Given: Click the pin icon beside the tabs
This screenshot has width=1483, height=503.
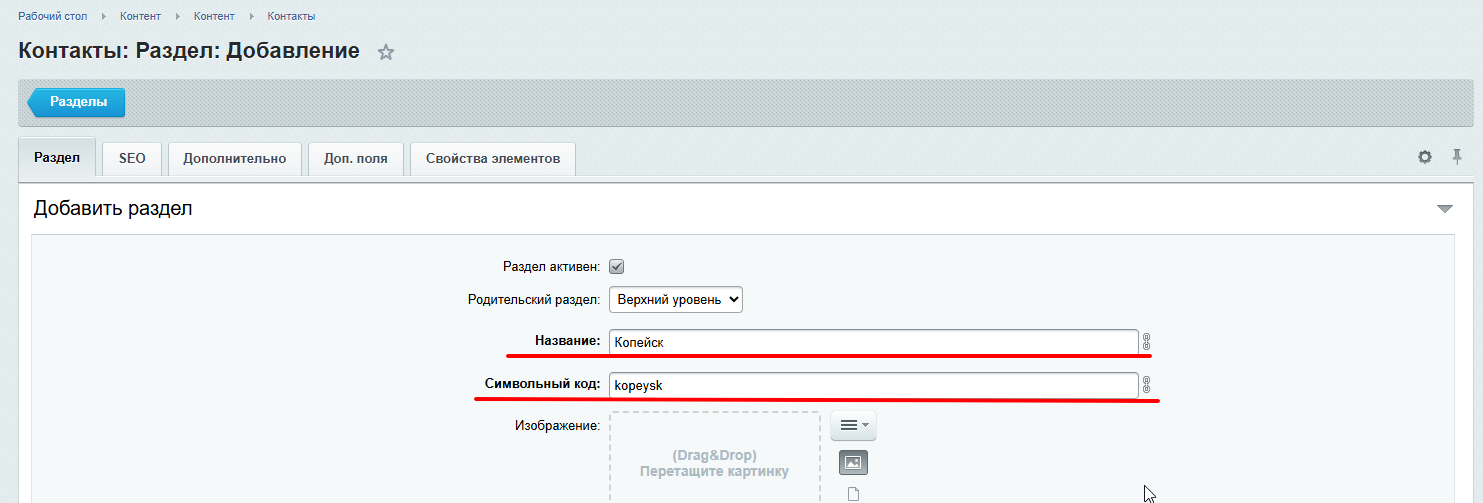Looking at the screenshot, I should tap(1457, 156).
